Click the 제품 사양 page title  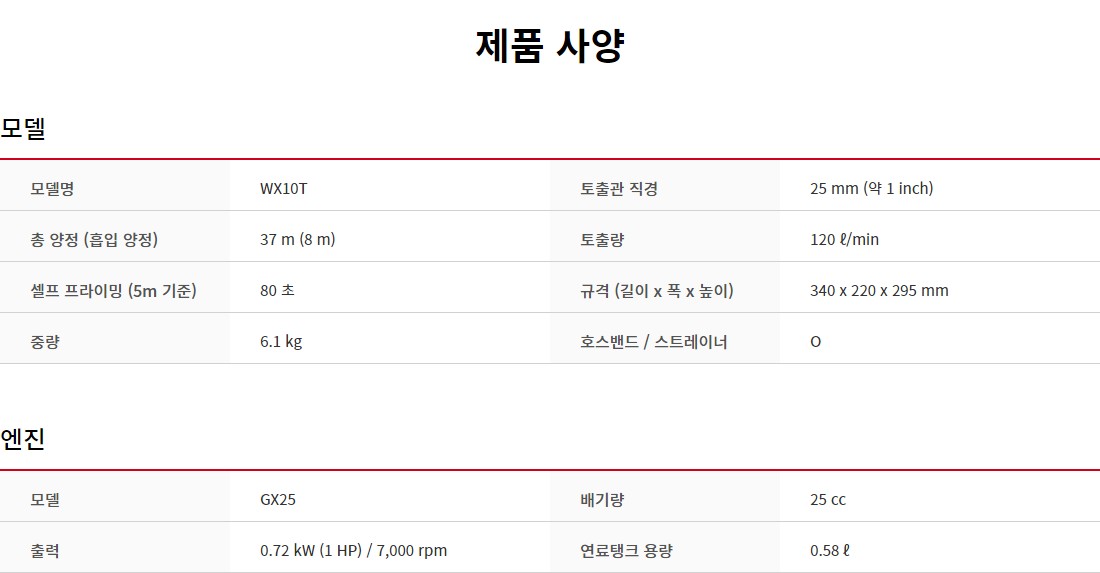pyautogui.click(x=549, y=47)
